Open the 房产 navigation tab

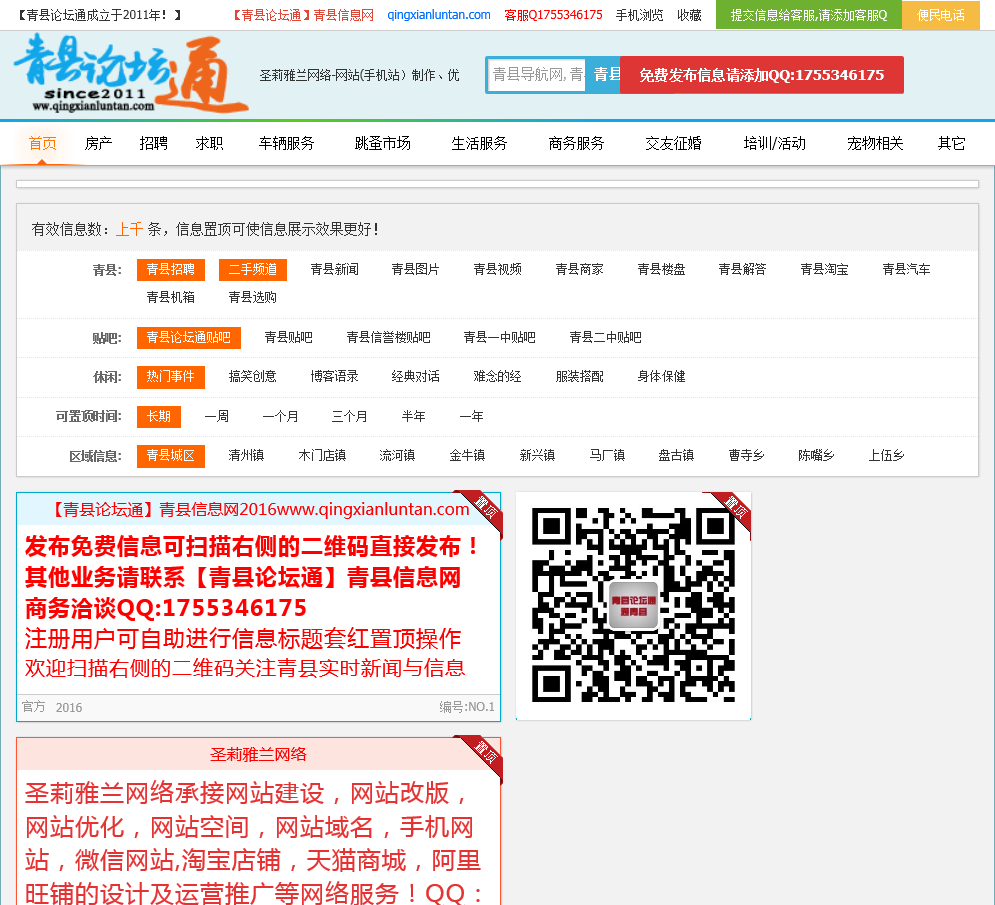pos(98,143)
